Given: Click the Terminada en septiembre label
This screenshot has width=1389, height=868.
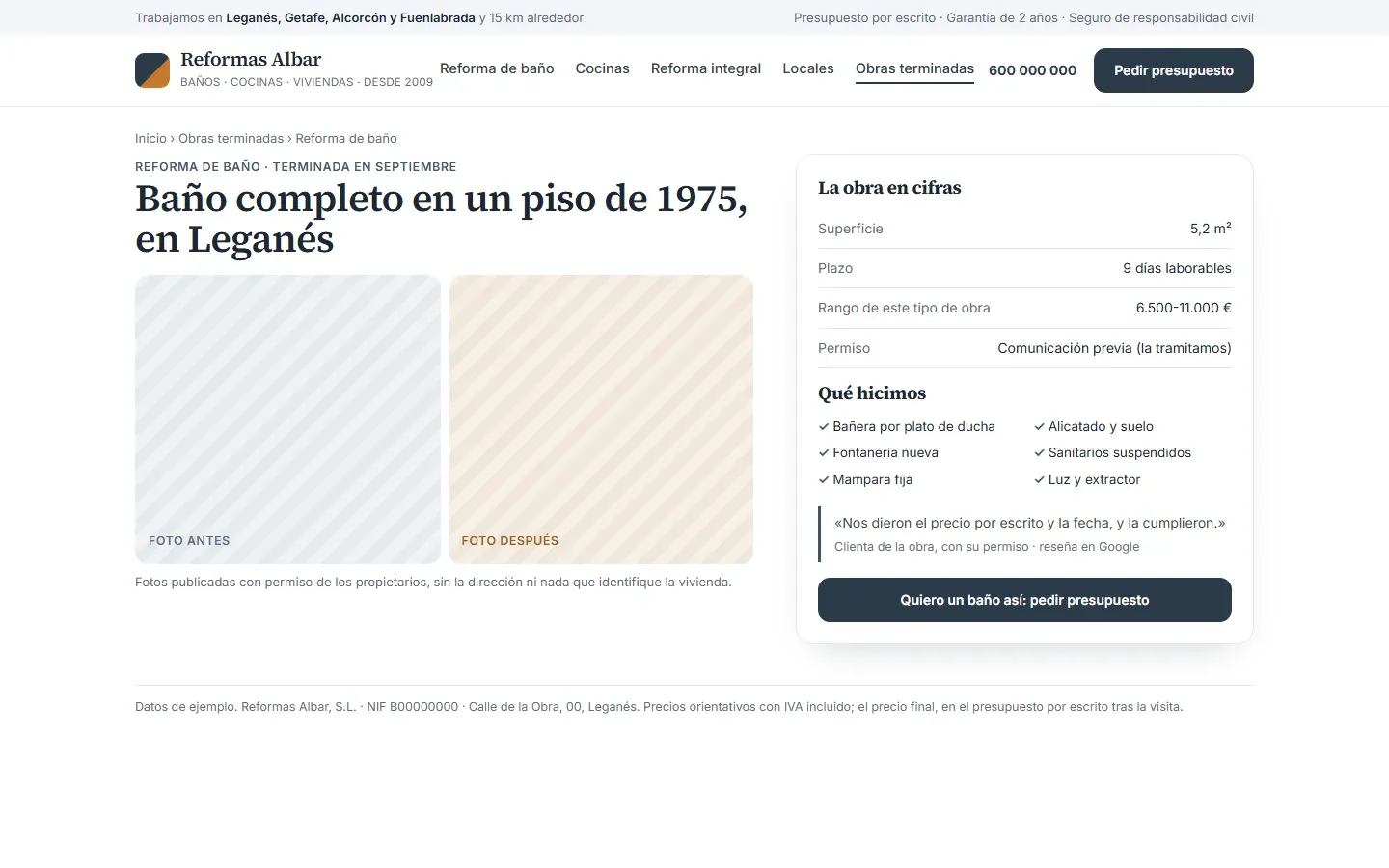Looking at the screenshot, I should click(x=365, y=166).
